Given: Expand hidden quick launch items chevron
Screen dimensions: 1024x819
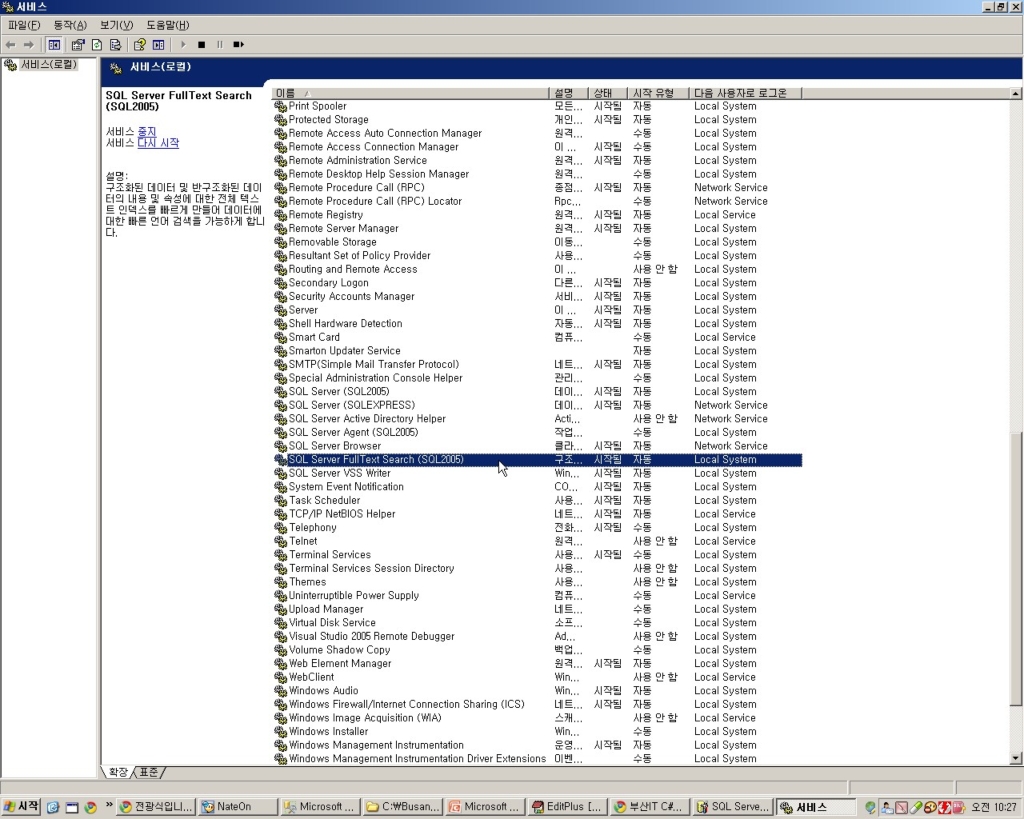Looking at the screenshot, I should tap(109, 804).
